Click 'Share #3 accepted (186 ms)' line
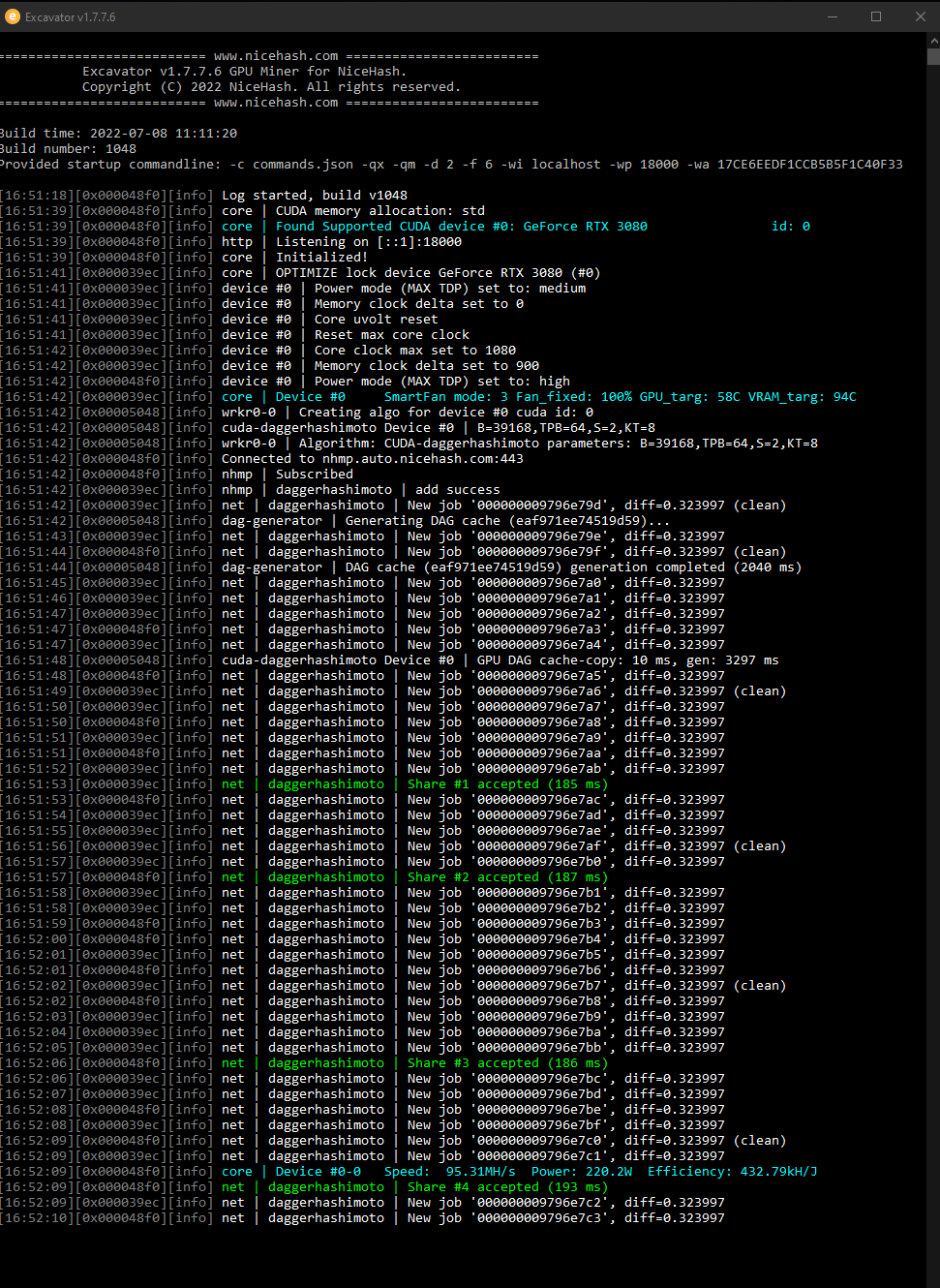 pos(304,1063)
